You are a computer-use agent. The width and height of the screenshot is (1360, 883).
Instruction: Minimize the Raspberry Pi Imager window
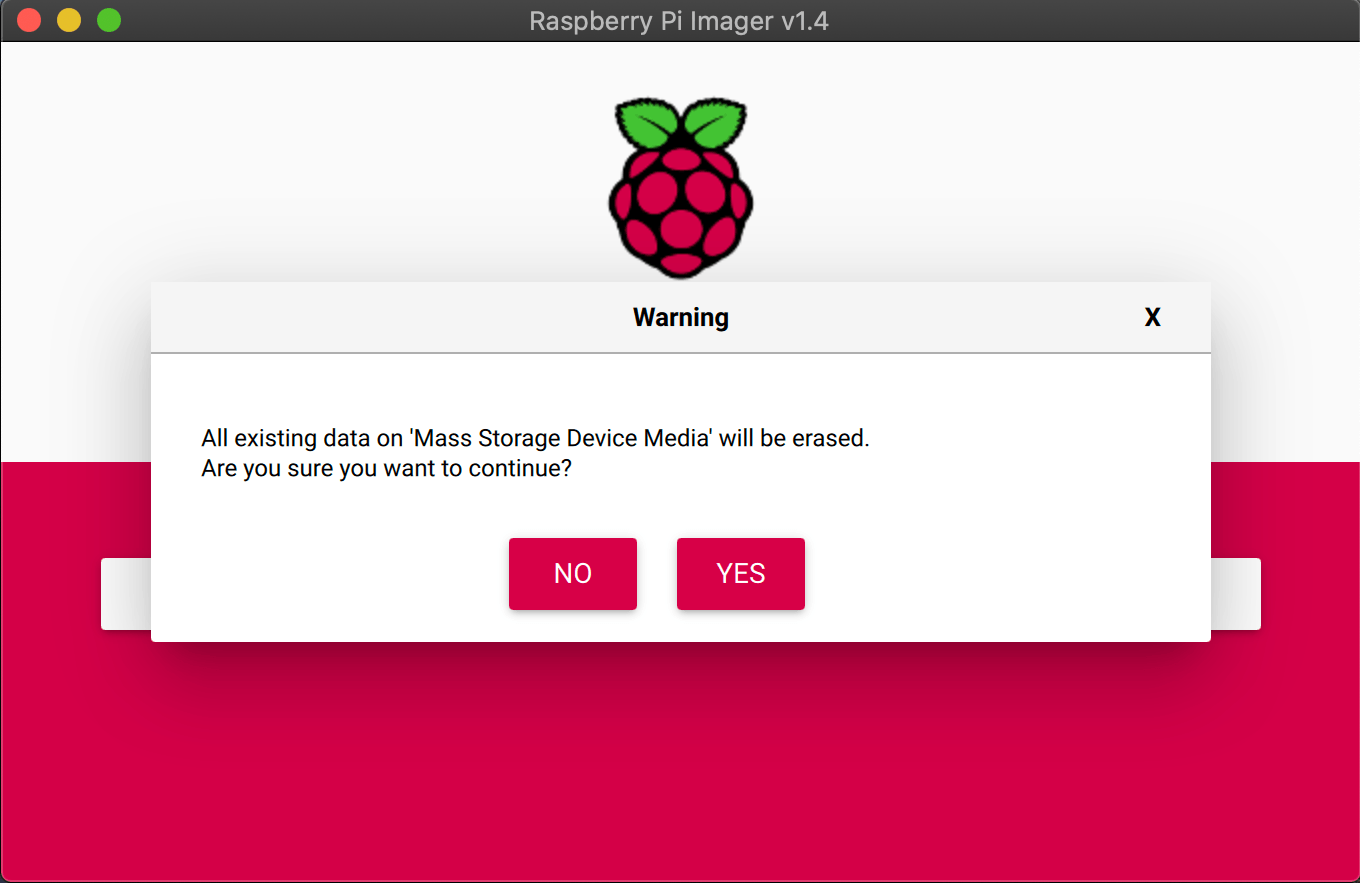(x=69, y=20)
